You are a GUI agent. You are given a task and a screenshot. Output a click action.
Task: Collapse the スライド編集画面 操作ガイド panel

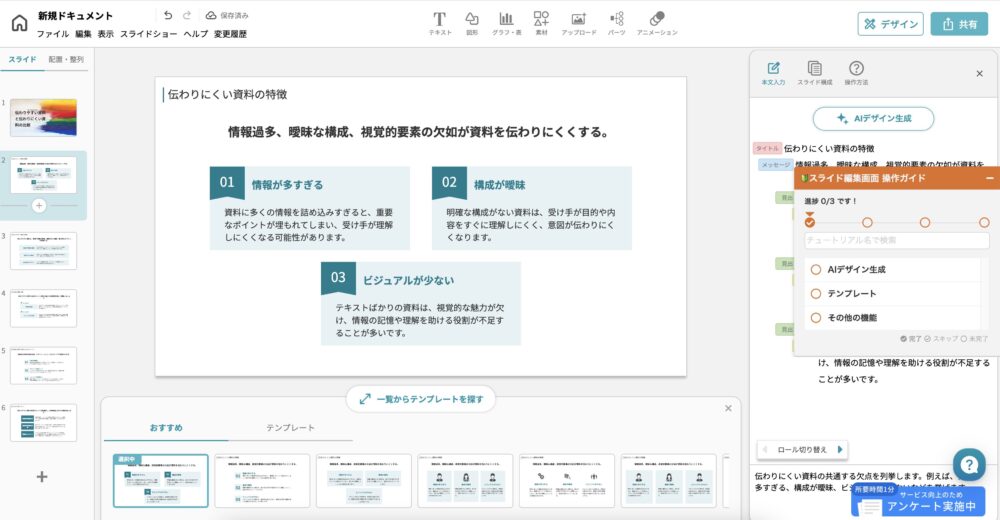point(989,178)
